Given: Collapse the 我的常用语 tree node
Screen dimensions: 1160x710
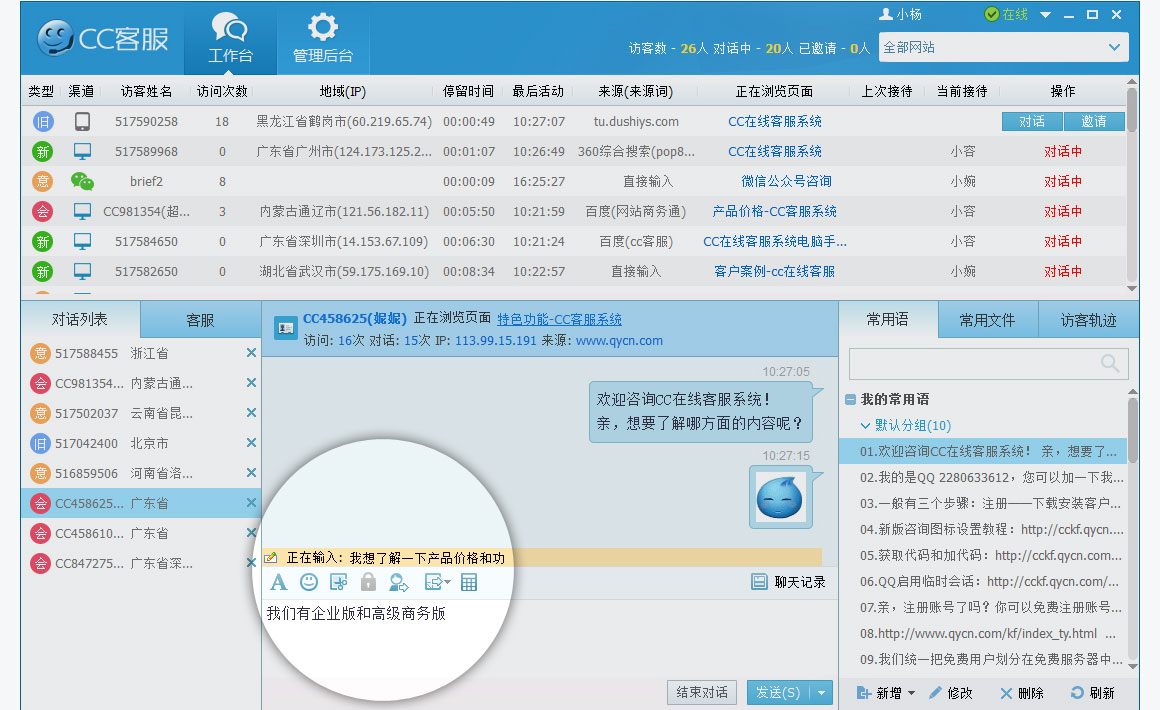Looking at the screenshot, I should click(x=850, y=399).
